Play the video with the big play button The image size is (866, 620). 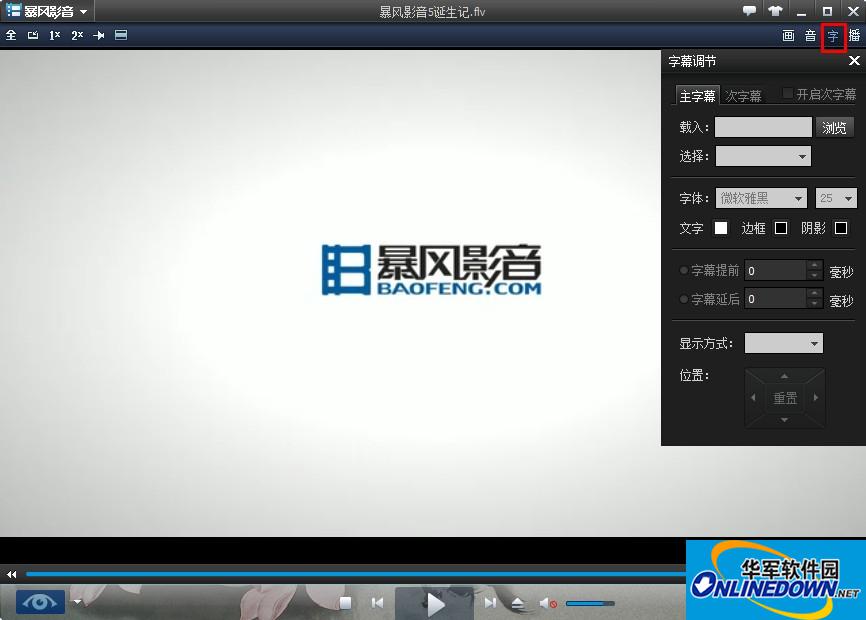tap(435, 603)
